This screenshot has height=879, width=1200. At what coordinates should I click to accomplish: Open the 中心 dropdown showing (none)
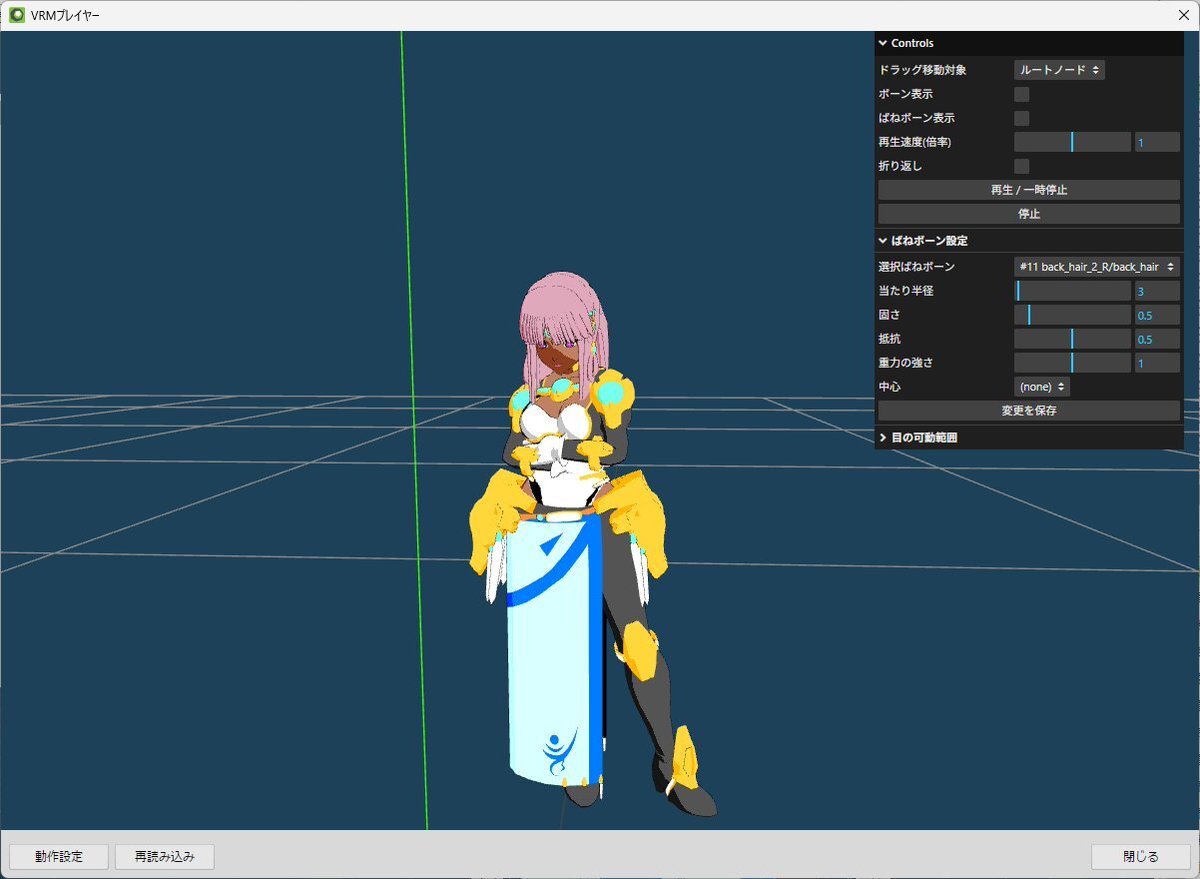pyautogui.click(x=1042, y=387)
